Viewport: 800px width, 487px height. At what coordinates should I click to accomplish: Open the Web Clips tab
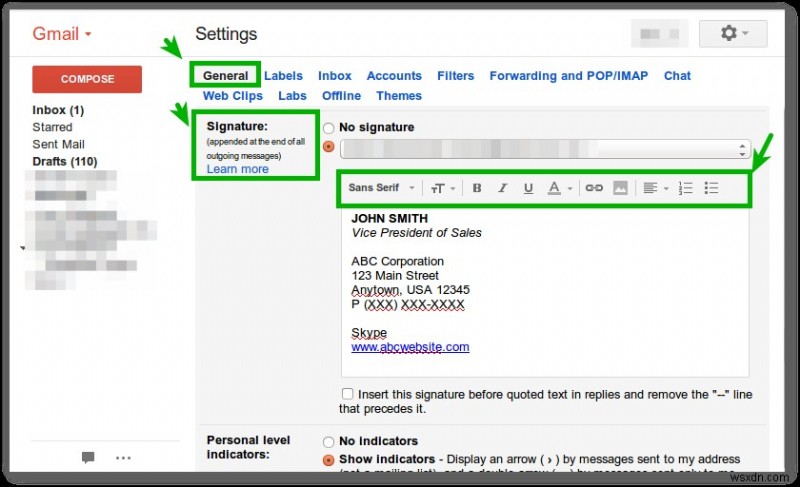[x=233, y=95]
